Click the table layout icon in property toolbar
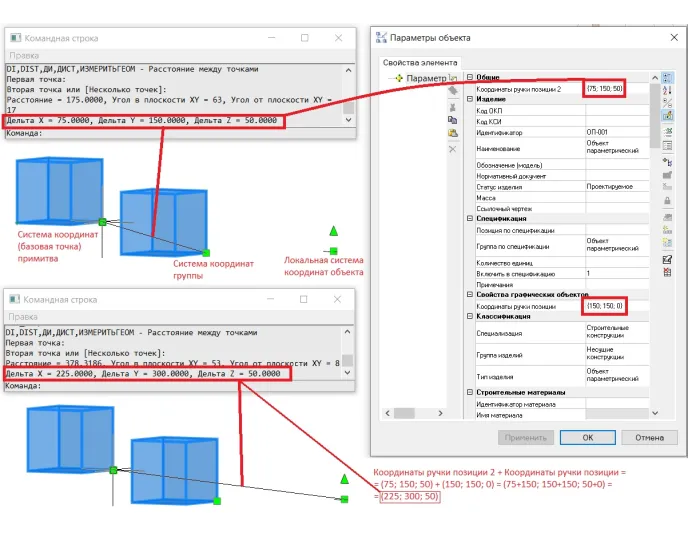 pyautogui.click(x=667, y=146)
